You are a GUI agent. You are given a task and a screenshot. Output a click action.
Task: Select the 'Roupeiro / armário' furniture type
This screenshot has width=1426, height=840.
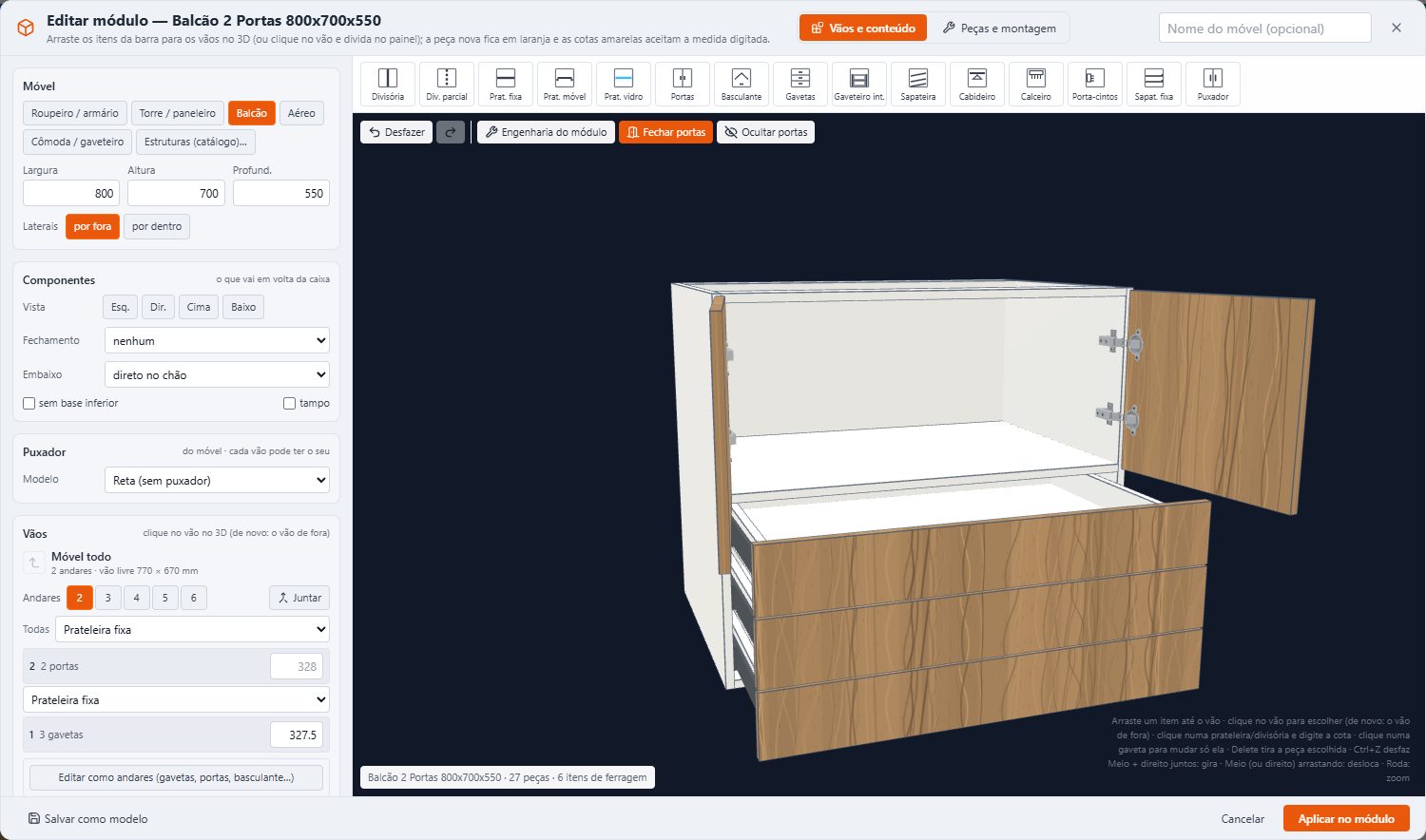tap(75, 113)
